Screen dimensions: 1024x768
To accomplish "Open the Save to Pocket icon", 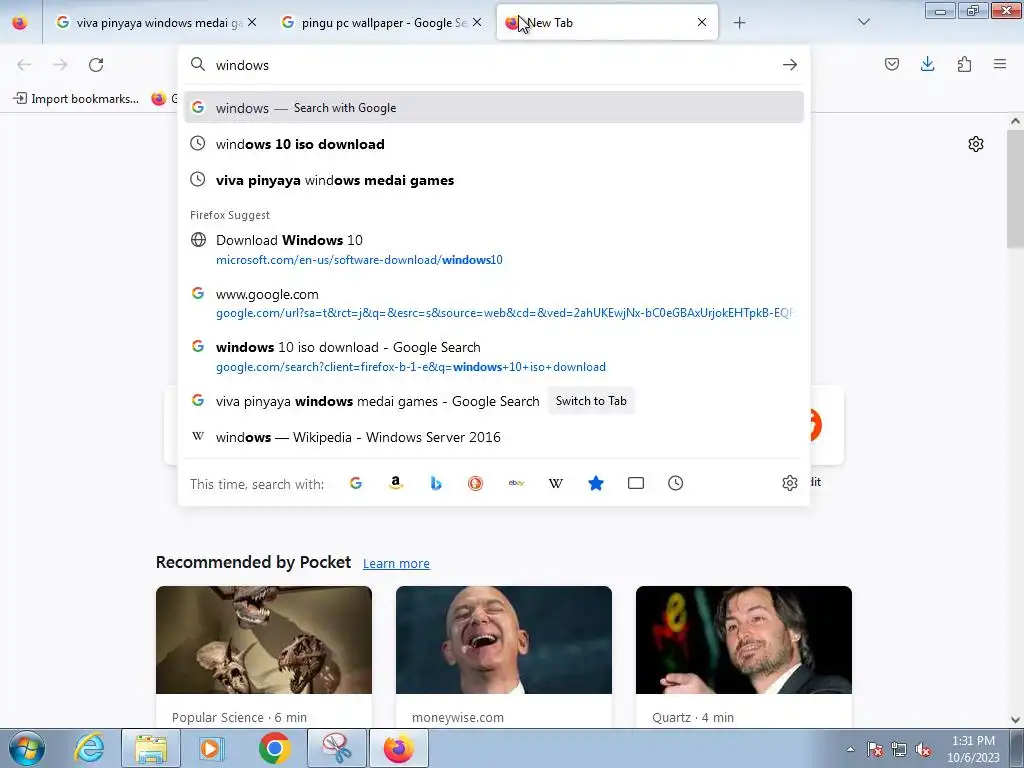I will [x=891, y=64].
